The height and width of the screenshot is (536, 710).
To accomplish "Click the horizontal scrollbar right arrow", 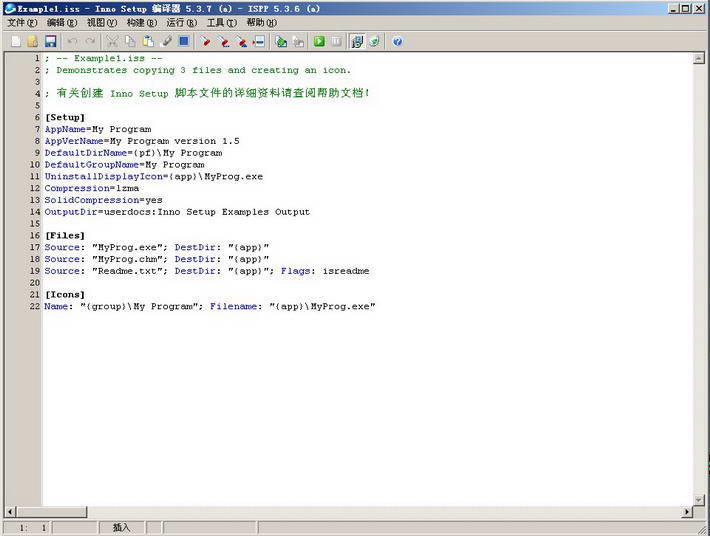I will point(686,512).
